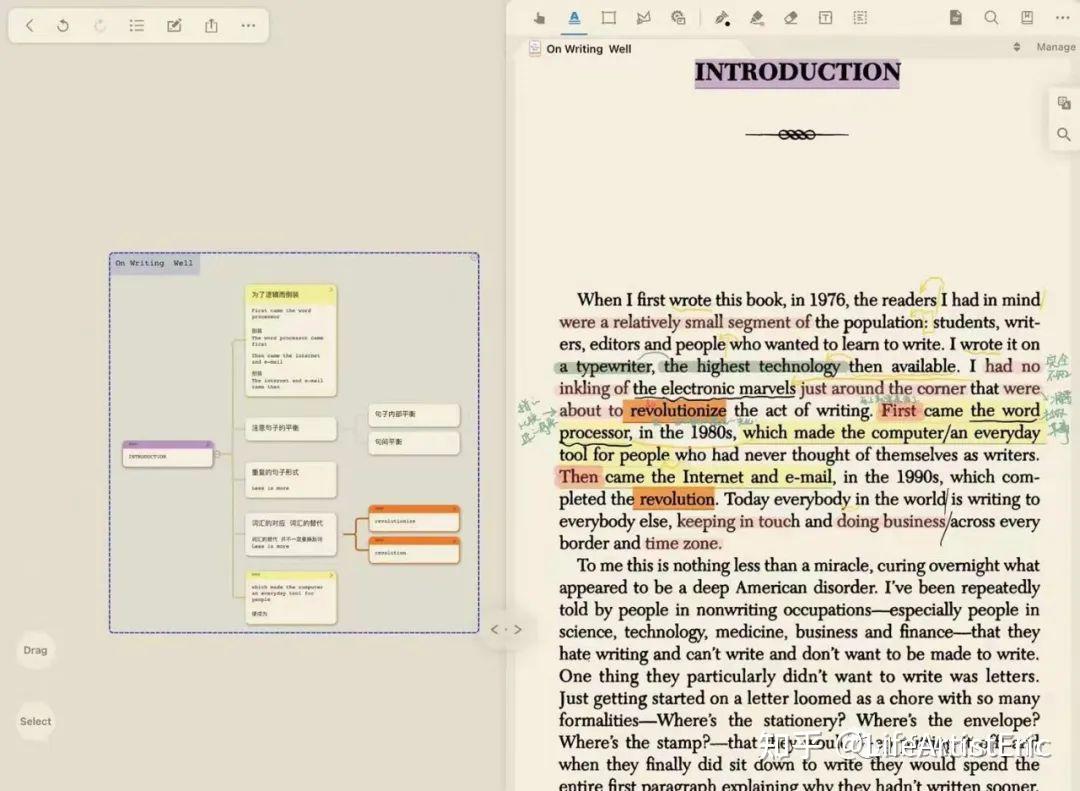1080x791 pixels.
Task: Select the INTRODUCTION mindmap root node
Action: click(167, 454)
